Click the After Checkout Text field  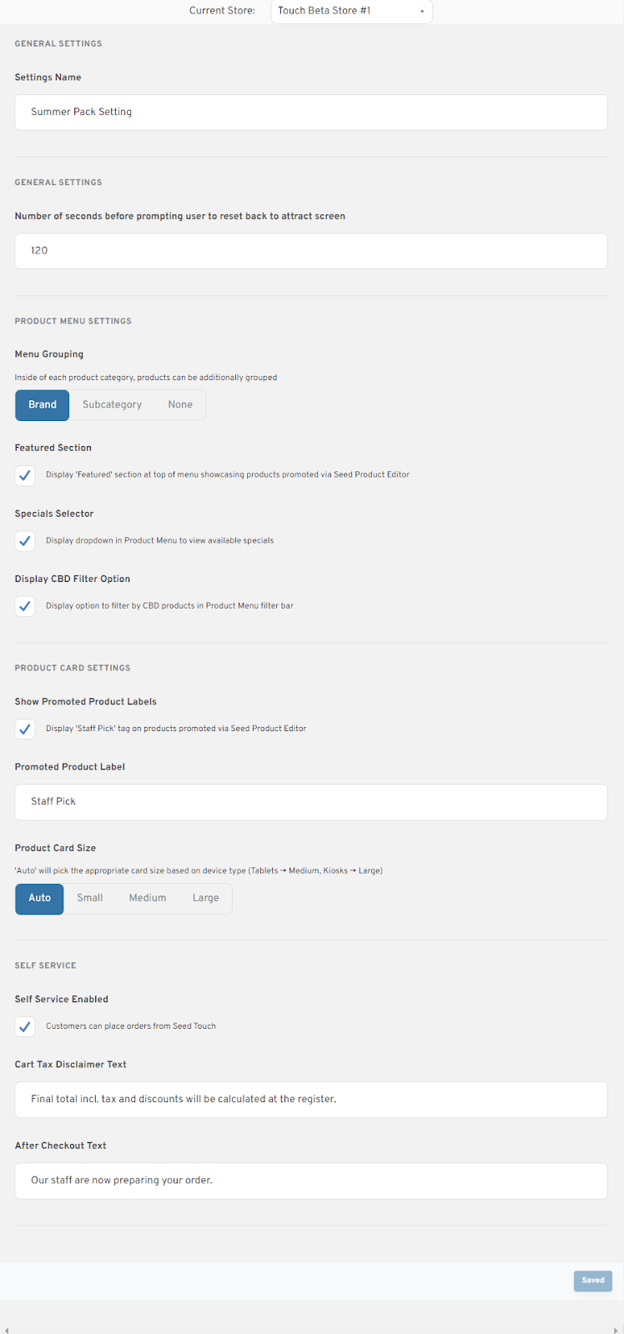(311, 1180)
